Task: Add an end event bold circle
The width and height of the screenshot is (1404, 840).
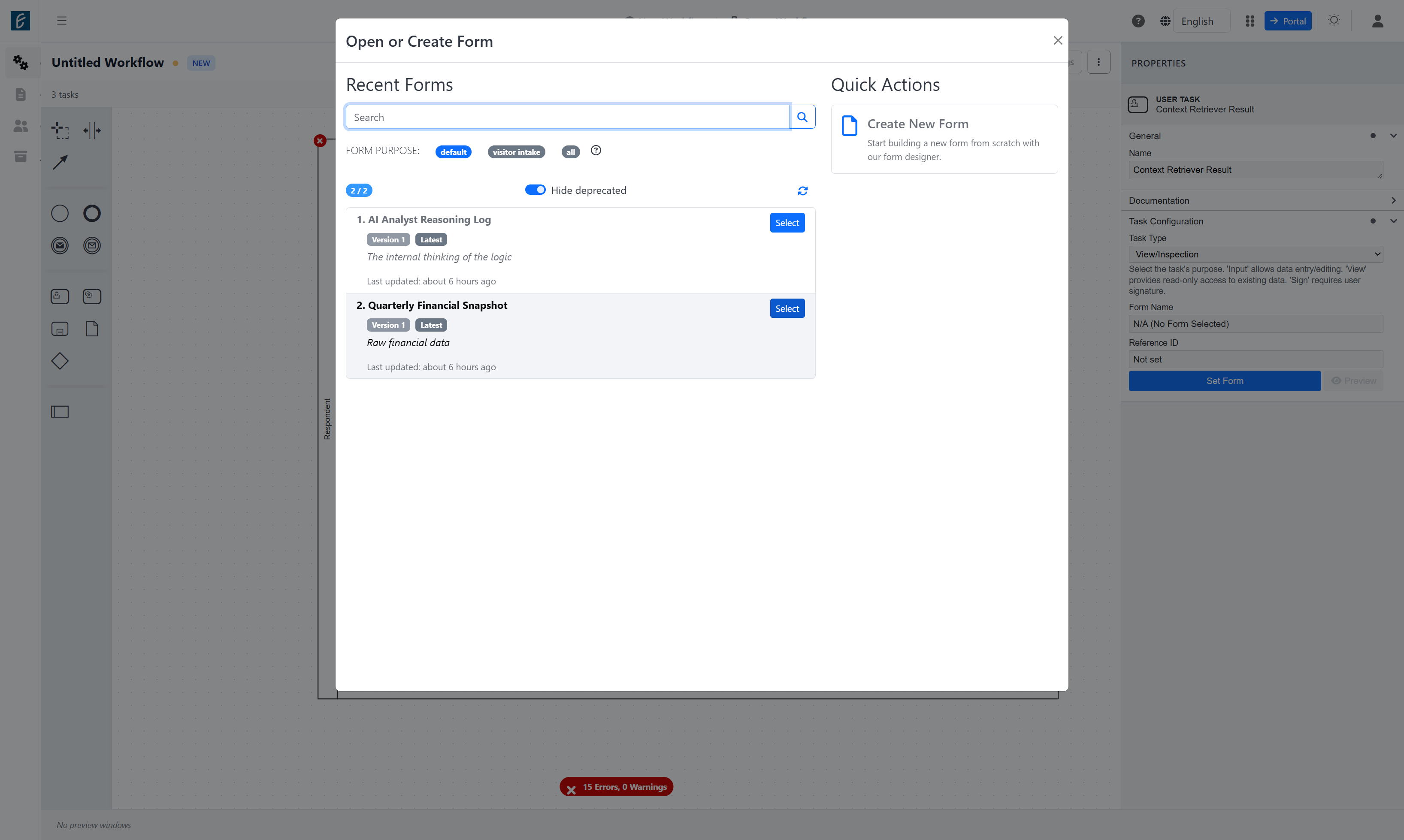Action: pyautogui.click(x=92, y=213)
